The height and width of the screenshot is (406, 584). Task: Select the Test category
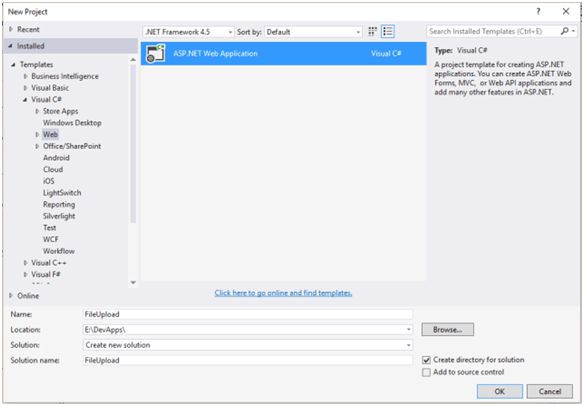(50, 228)
